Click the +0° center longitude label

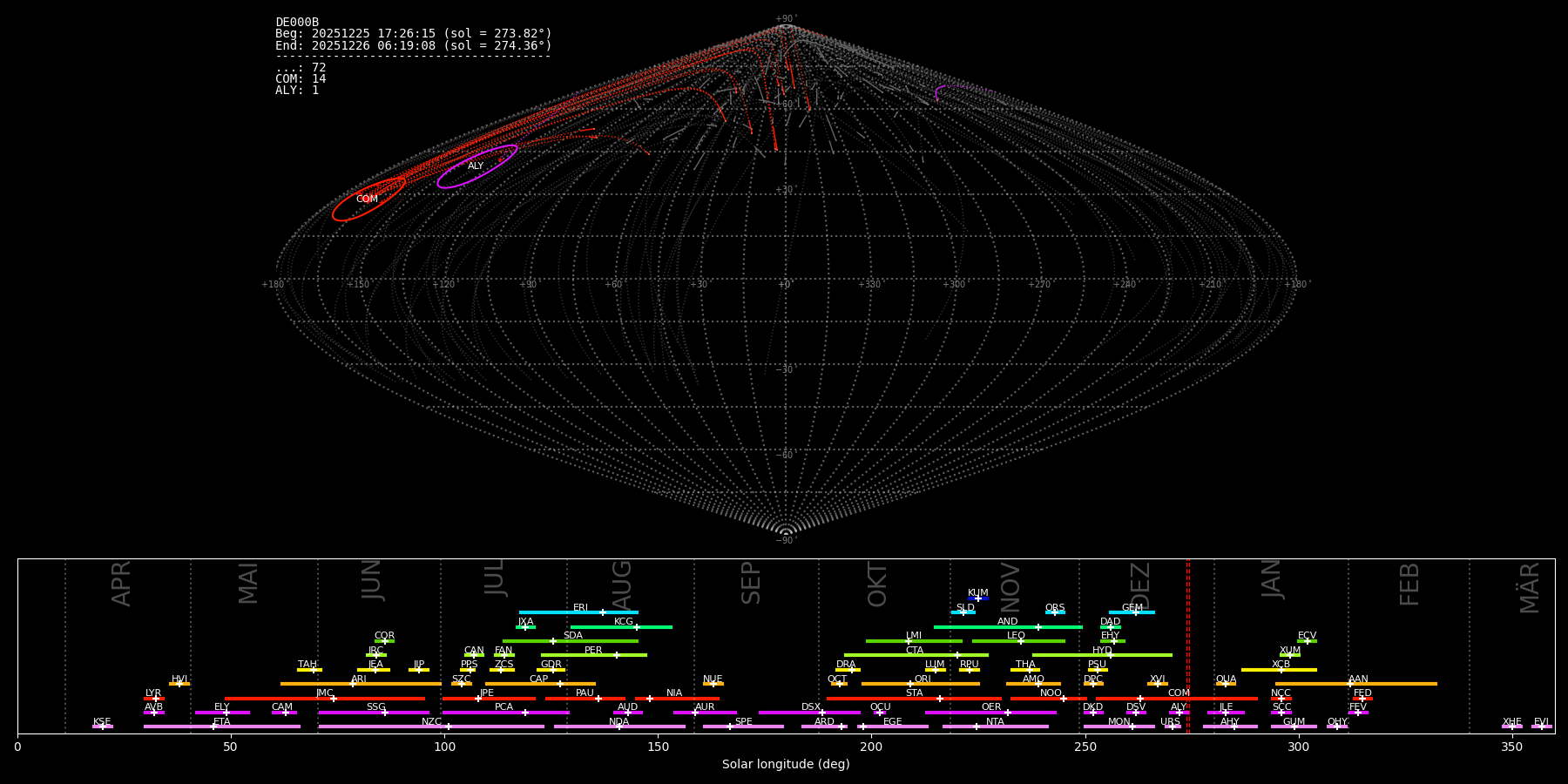click(x=786, y=285)
